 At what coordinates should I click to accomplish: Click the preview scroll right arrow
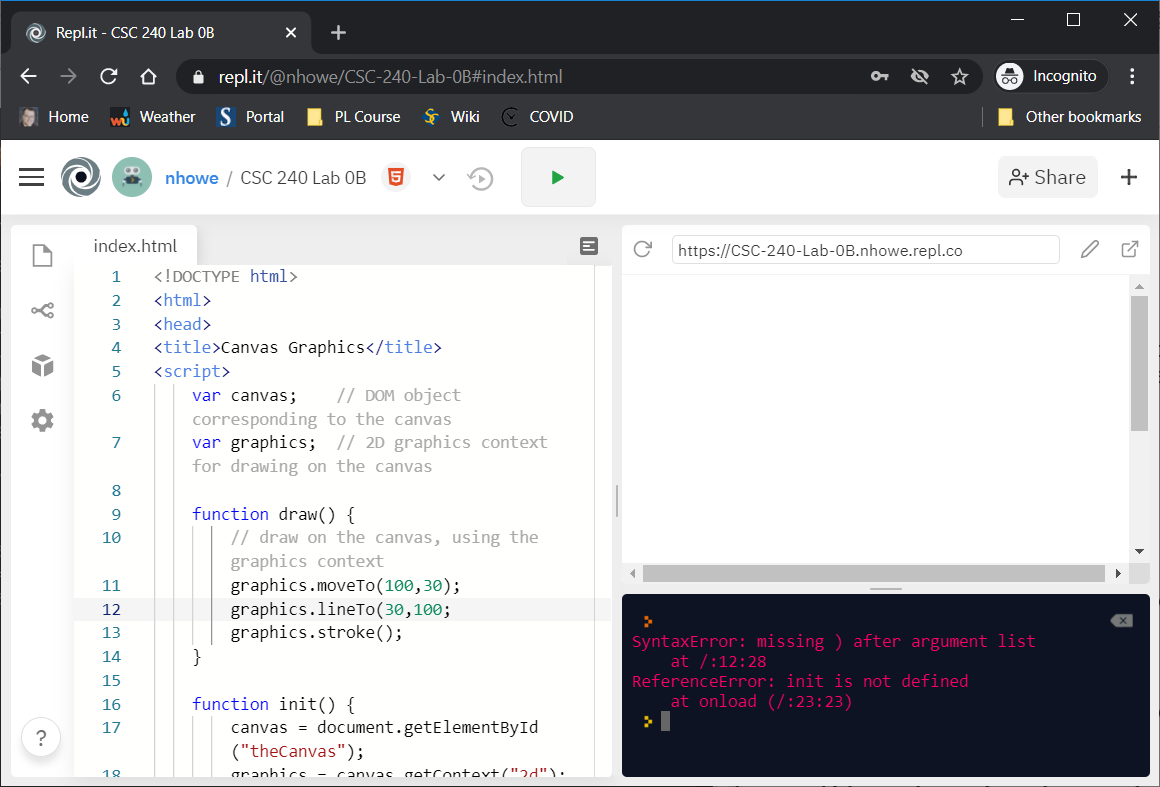tap(1118, 573)
